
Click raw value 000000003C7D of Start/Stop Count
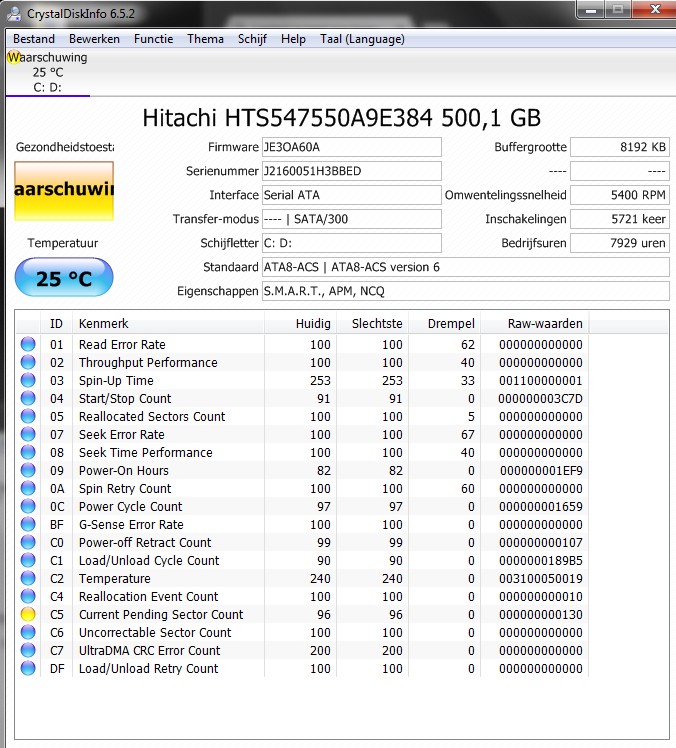[540, 399]
